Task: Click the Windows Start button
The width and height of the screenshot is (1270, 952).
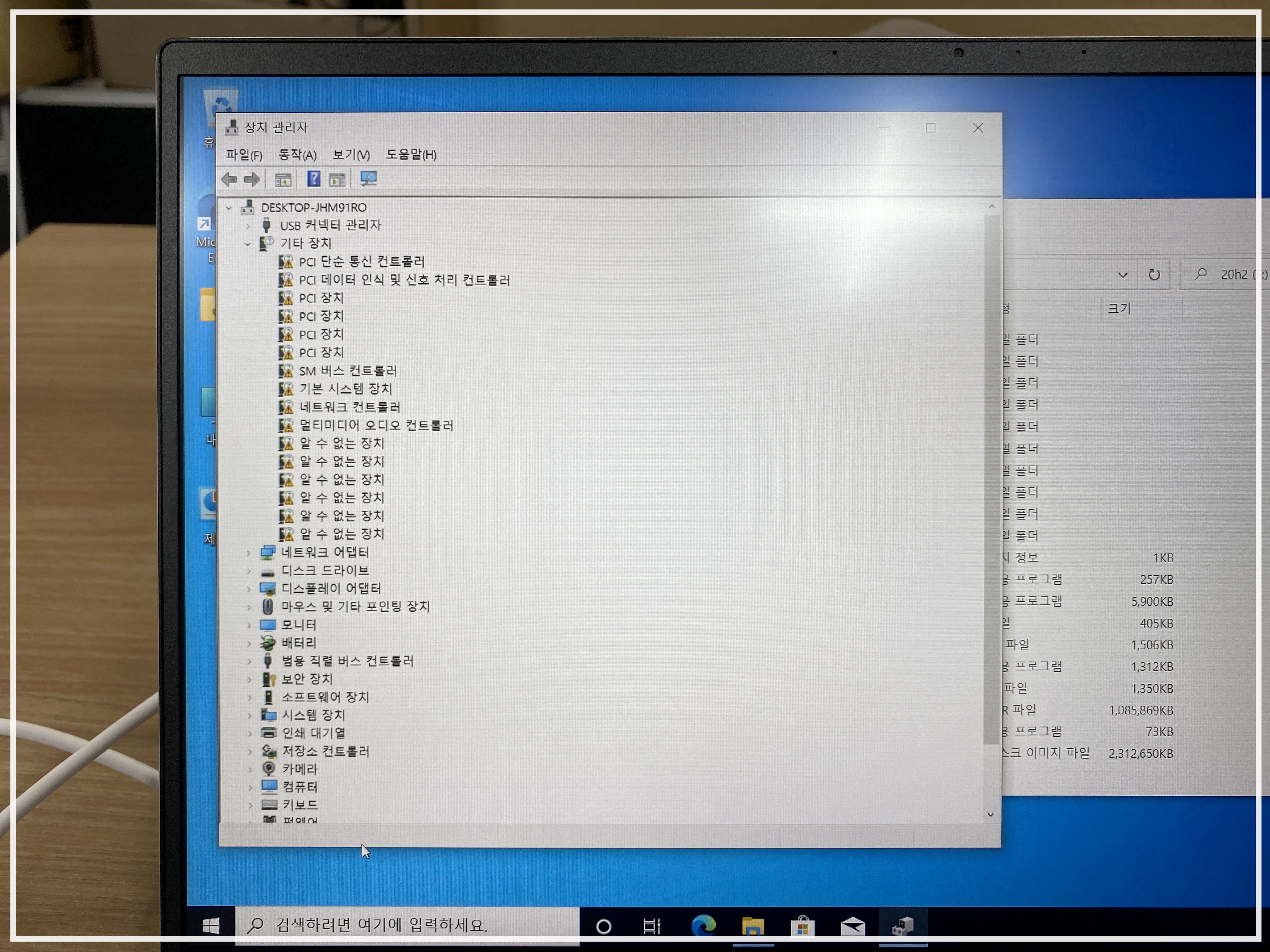Action: point(211,925)
